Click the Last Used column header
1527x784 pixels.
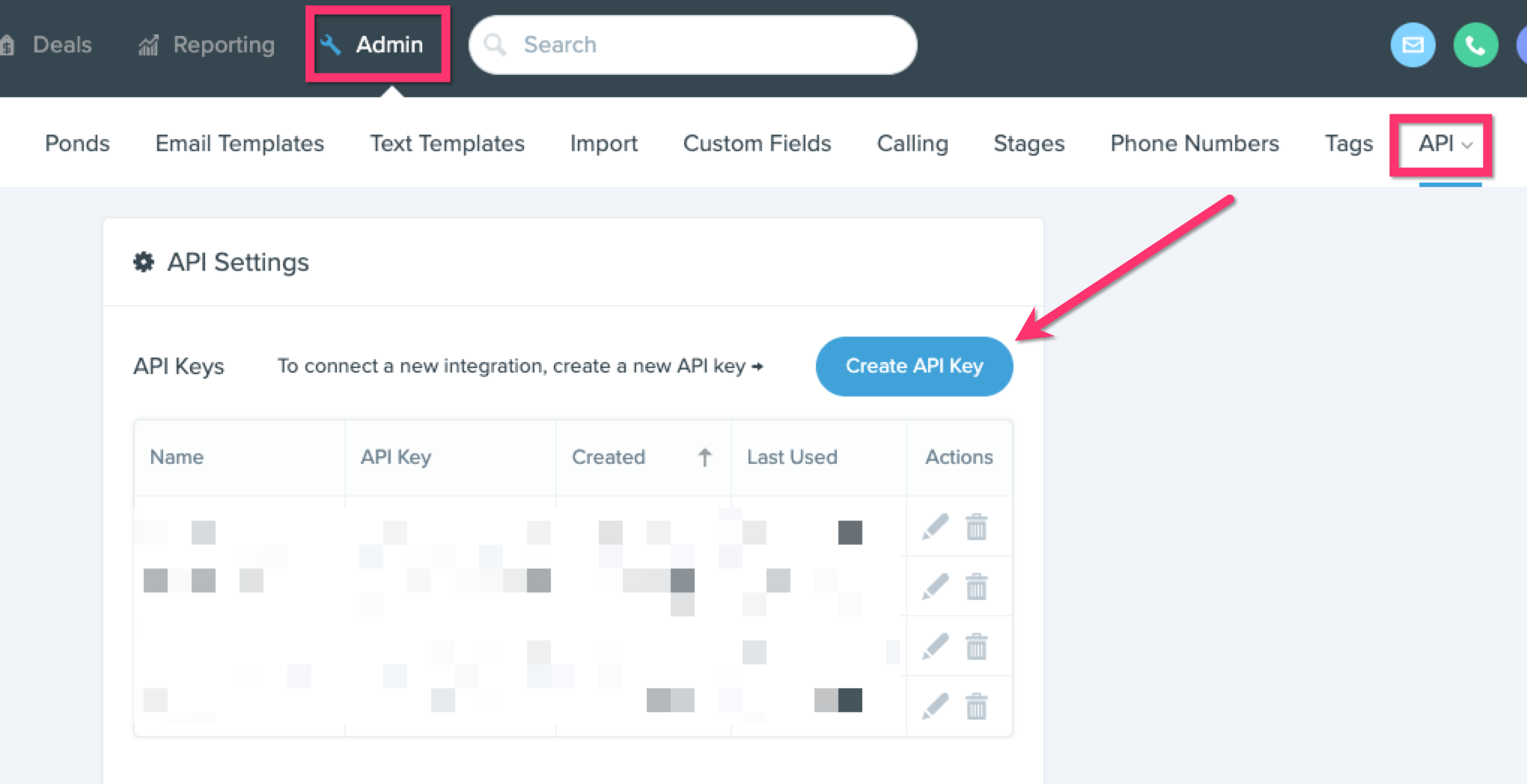click(792, 457)
